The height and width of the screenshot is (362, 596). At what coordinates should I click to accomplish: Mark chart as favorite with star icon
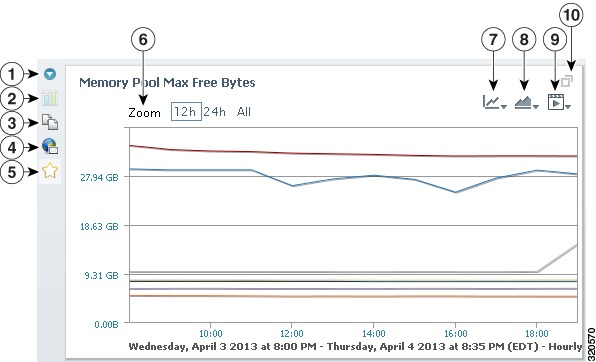click(x=50, y=171)
